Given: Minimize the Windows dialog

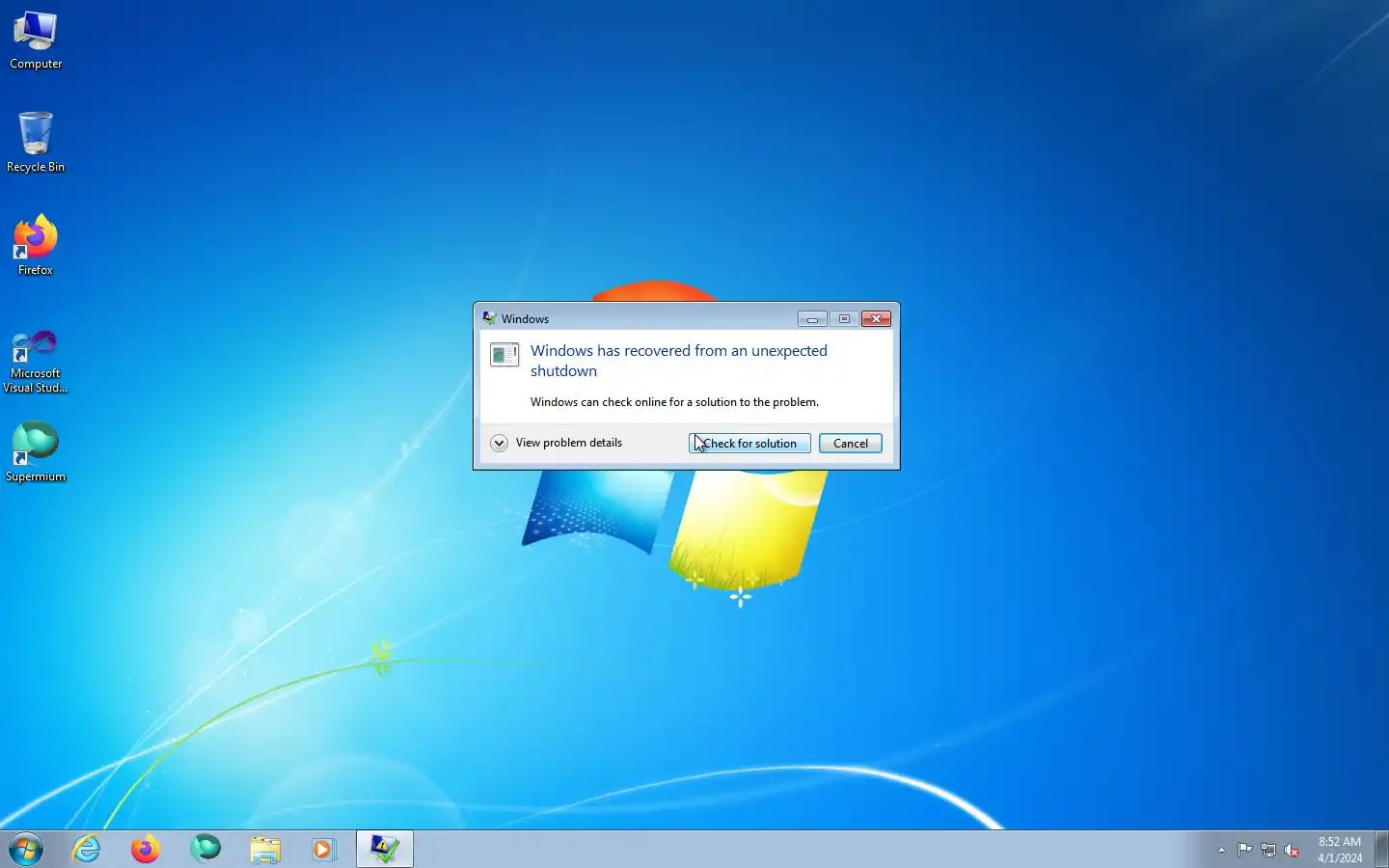Looking at the screenshot, I should [x=812, y=319].
